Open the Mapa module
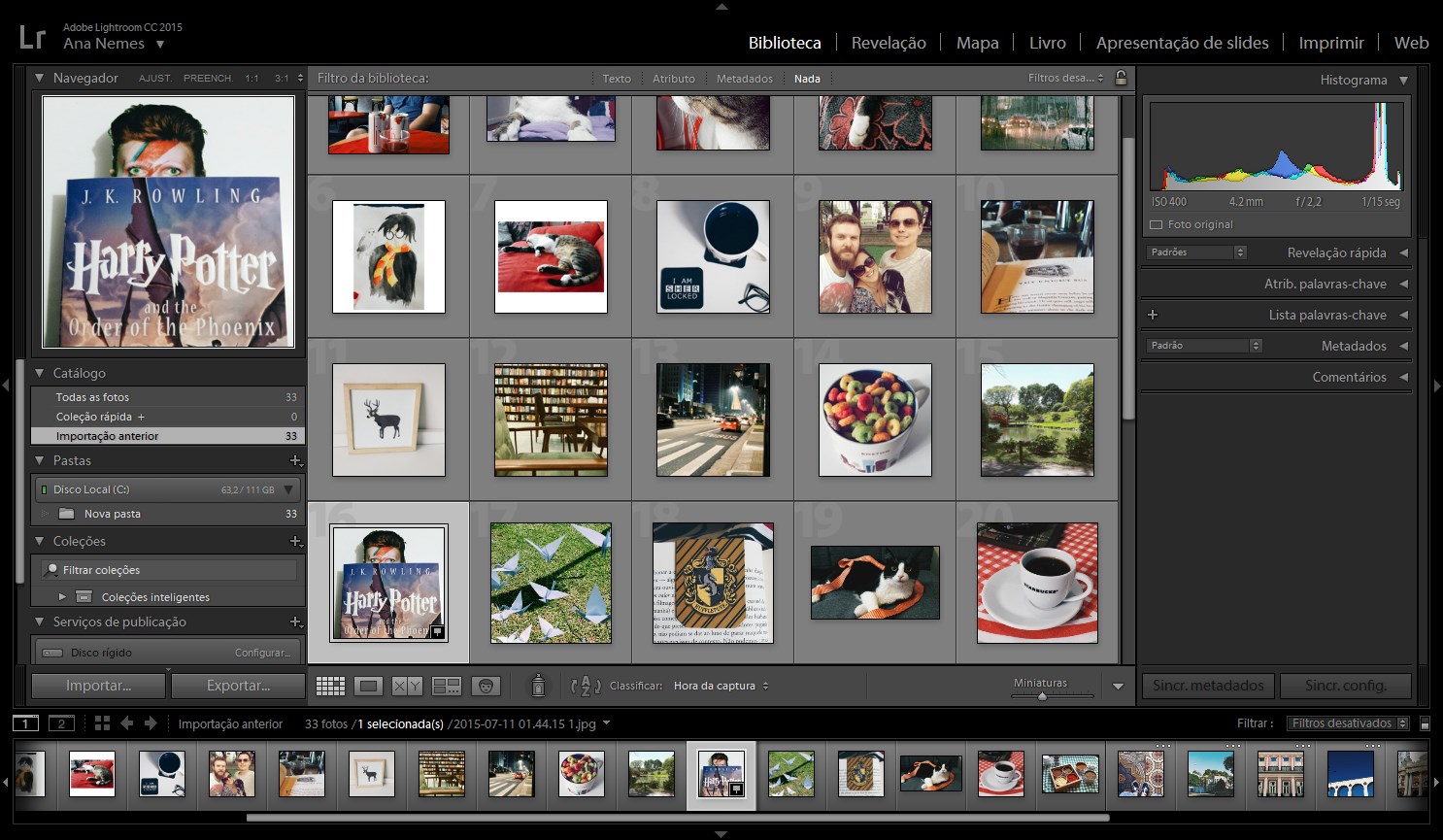The height and width of the screenshot is (840, 1443). pos(977,43)
